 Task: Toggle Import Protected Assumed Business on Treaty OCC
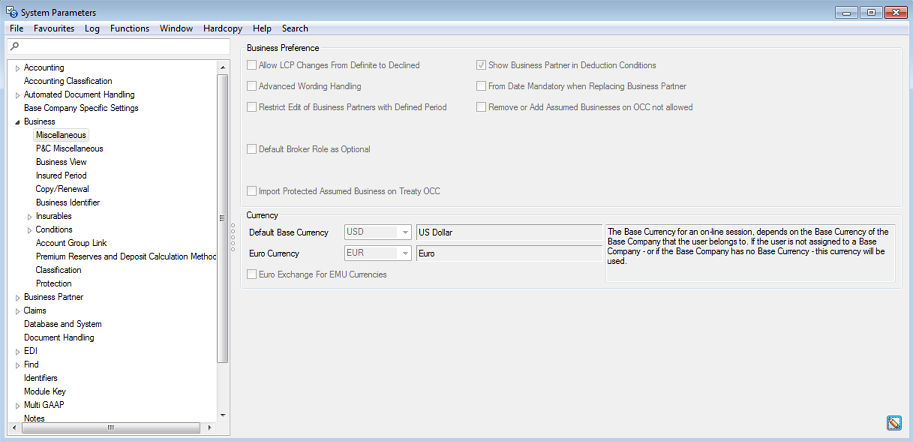pyautogui.click(x=252, y=191)
